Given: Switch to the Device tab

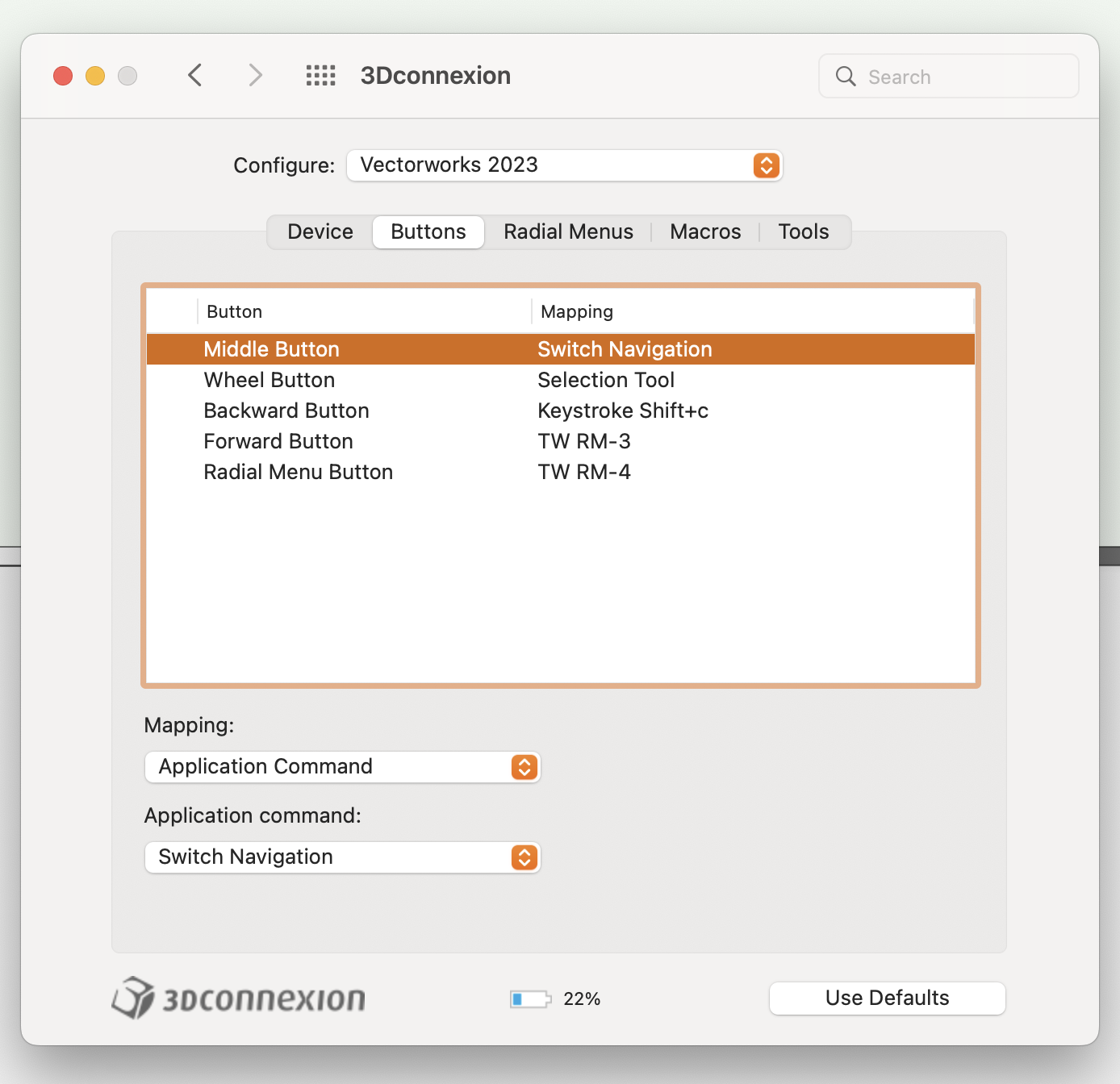Looking at the screenshot, I should point(320,232).
